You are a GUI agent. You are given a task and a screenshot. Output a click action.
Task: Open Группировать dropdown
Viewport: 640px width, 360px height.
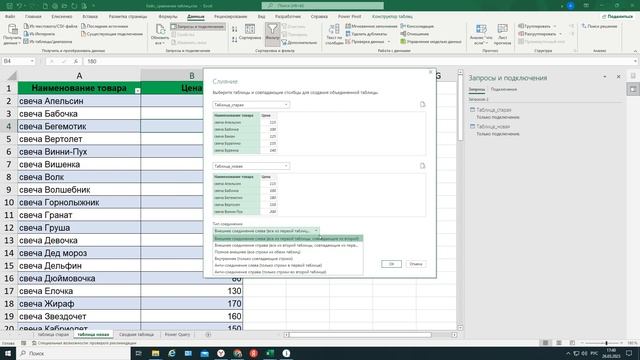(x=537, y=26)
